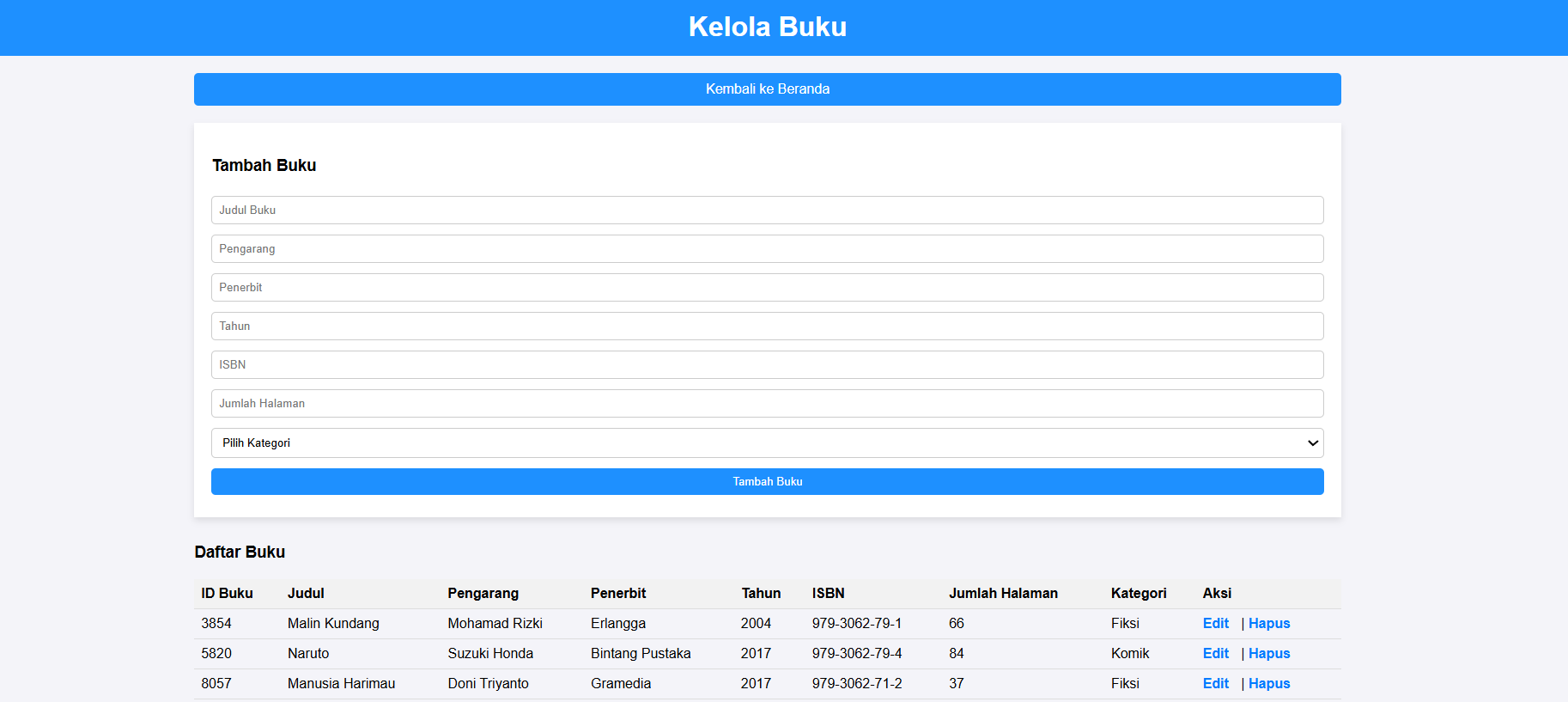The width and height of the screenshot is (1568, 702).
Task: Click the Erlangga publisher cell
Action: 618,623
